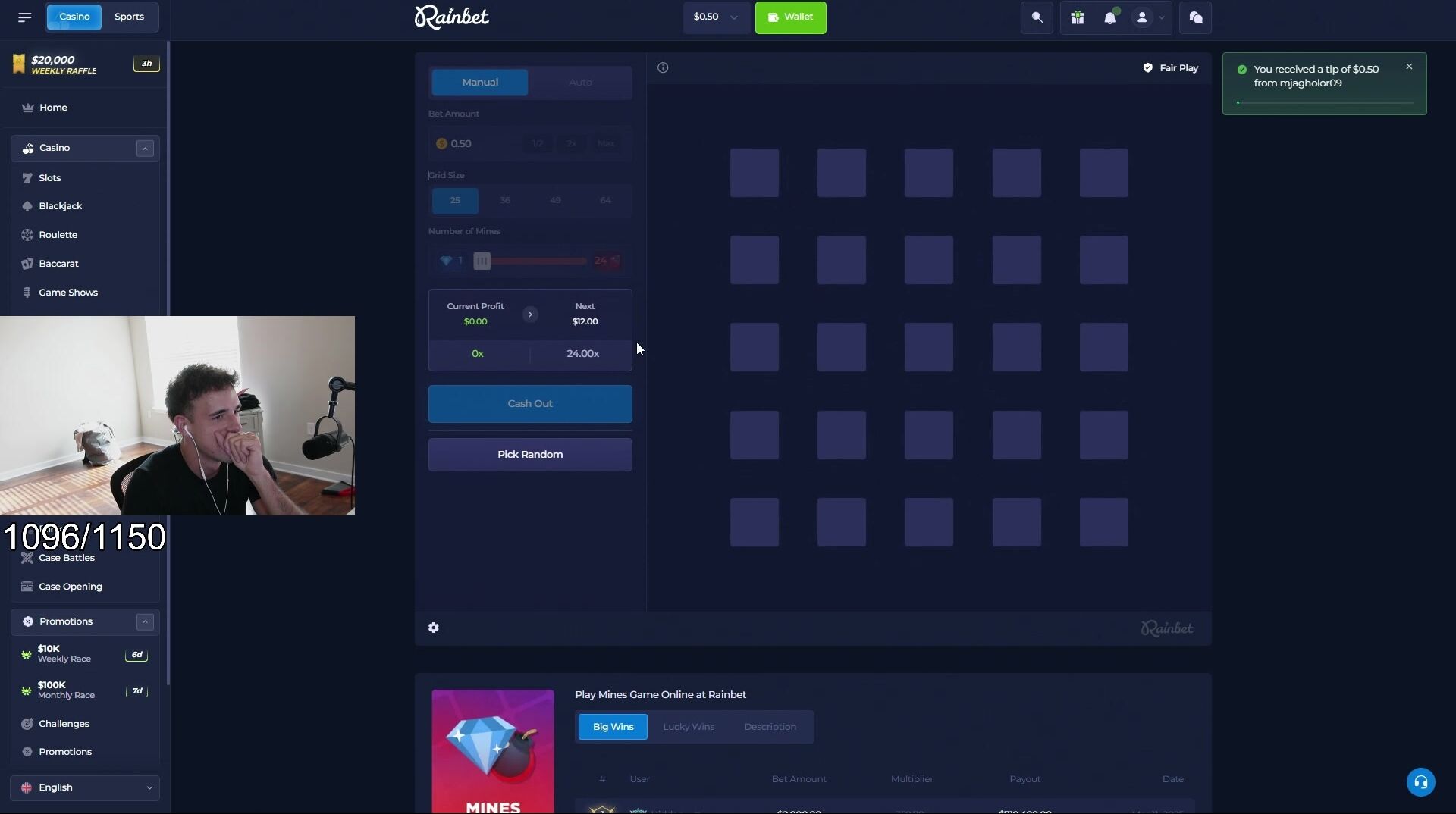Select grid size 36
The height and width of the screenshot is (814, 1456).
505,201
